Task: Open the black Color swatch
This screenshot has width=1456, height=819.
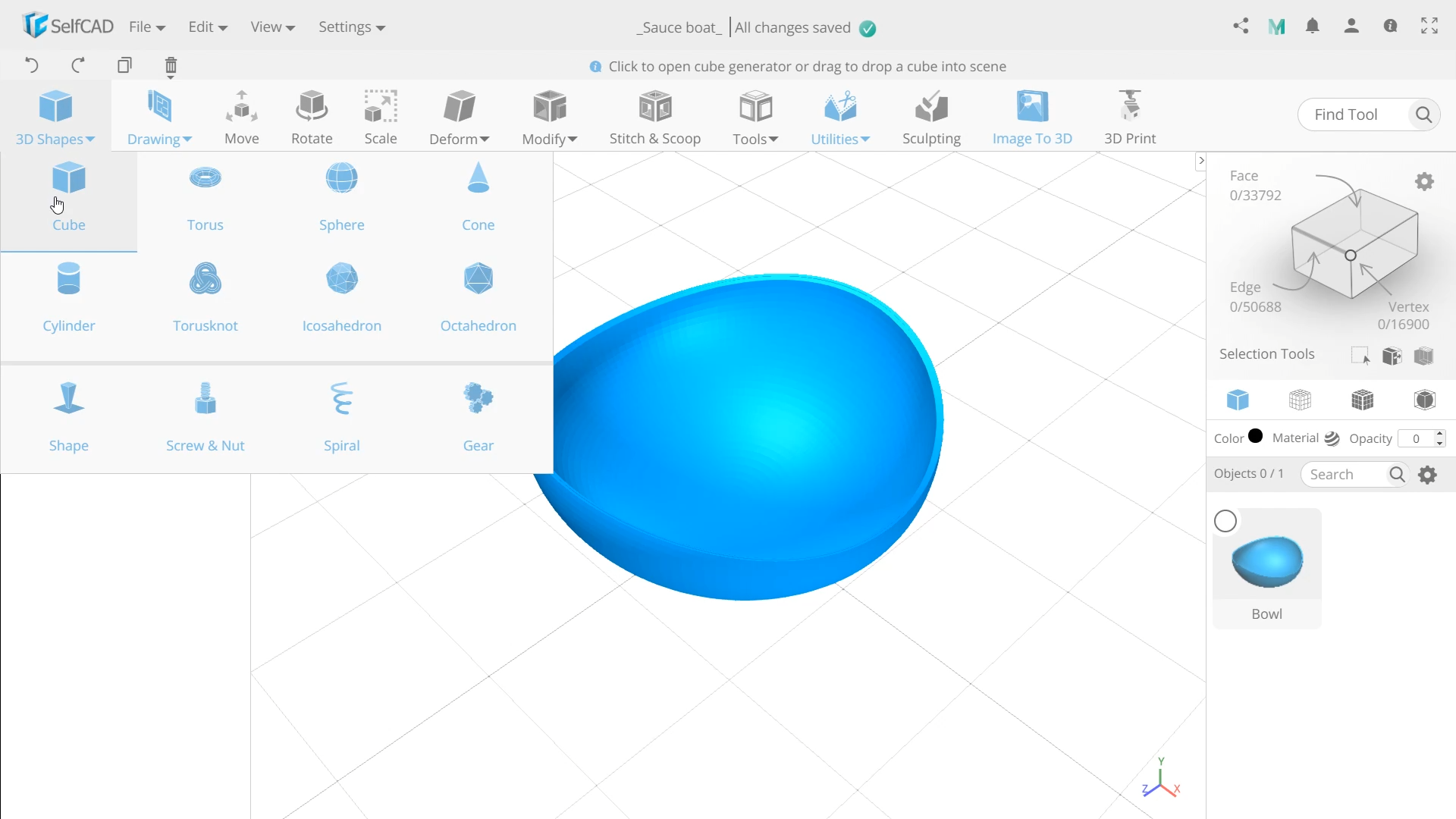Action: point(1256,436)
